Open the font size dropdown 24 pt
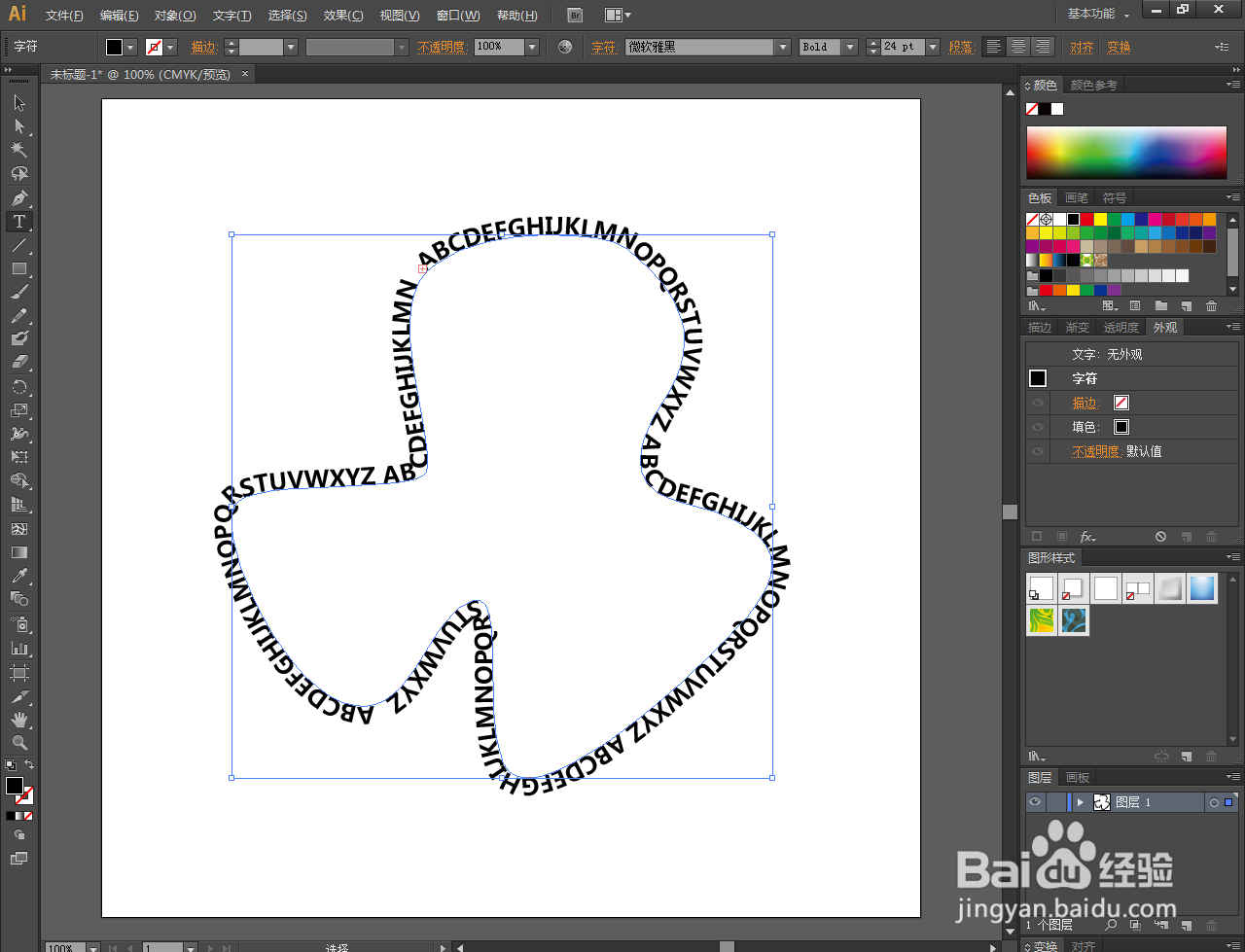The height and width of the screenshot is (952, 1245). (x=933, y=47)
